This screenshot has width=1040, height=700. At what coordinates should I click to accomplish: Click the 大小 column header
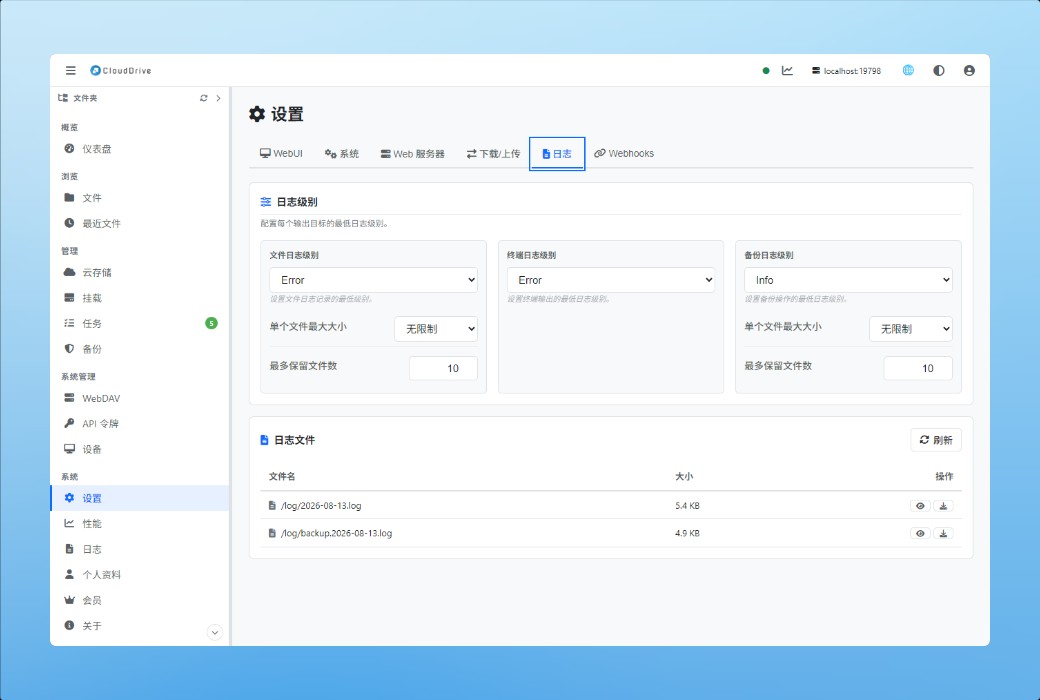[684, 476]
